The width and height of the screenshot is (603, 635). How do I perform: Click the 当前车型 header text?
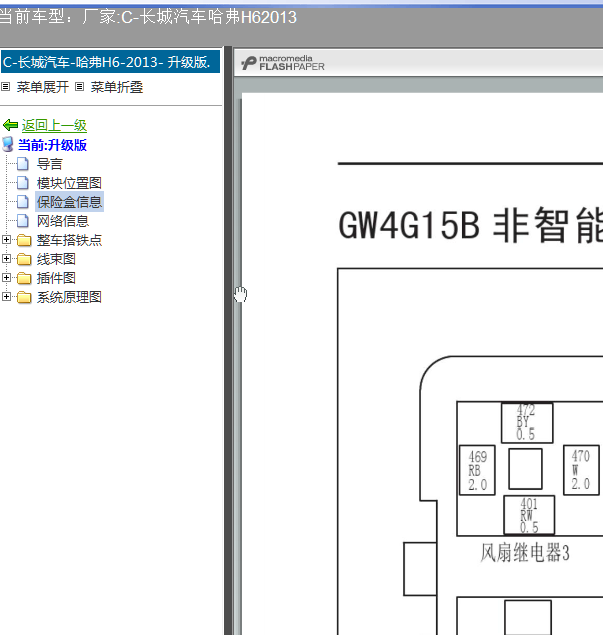pyautogui.click(x=147, y=17)
